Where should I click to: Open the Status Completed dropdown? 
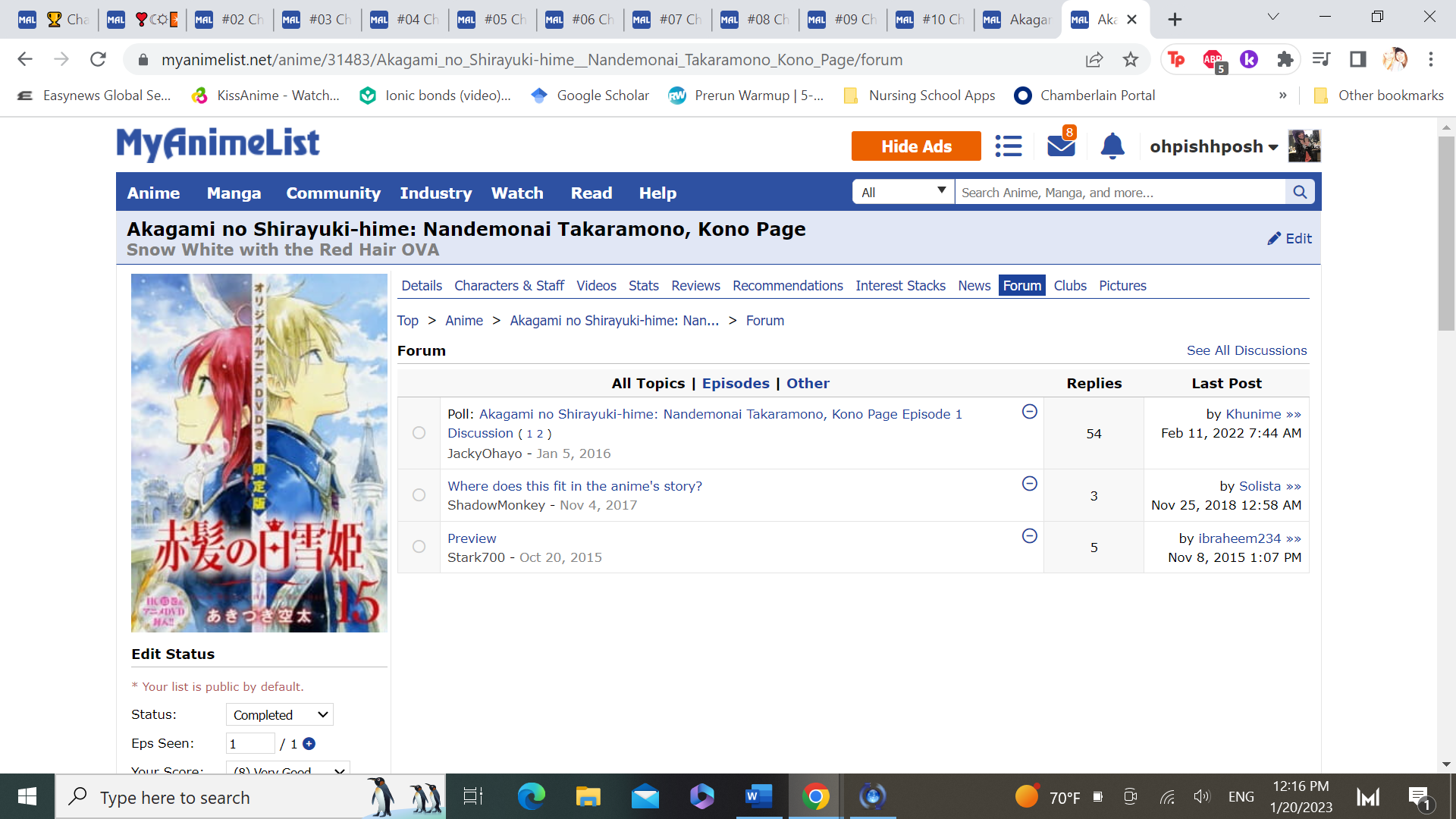point(280,715)
